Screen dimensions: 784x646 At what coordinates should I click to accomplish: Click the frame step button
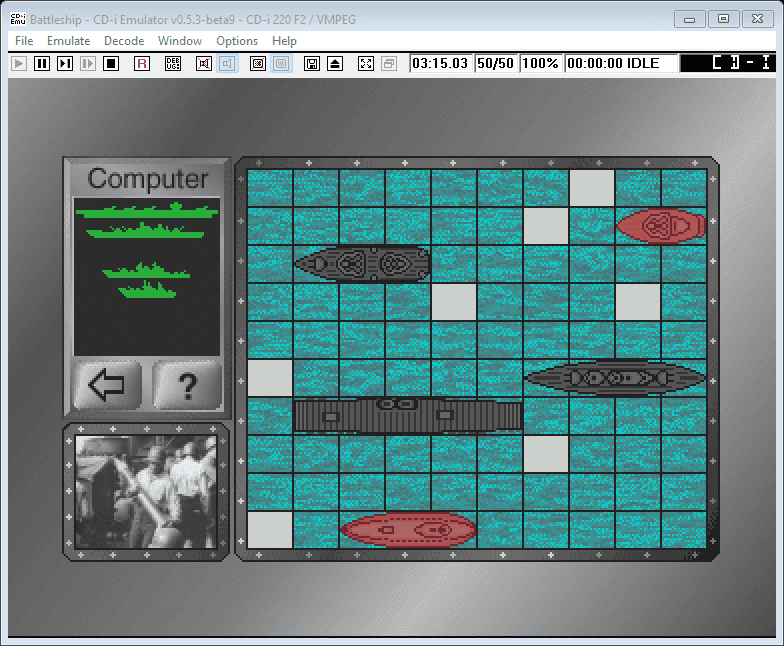click(x=65, y=63)
